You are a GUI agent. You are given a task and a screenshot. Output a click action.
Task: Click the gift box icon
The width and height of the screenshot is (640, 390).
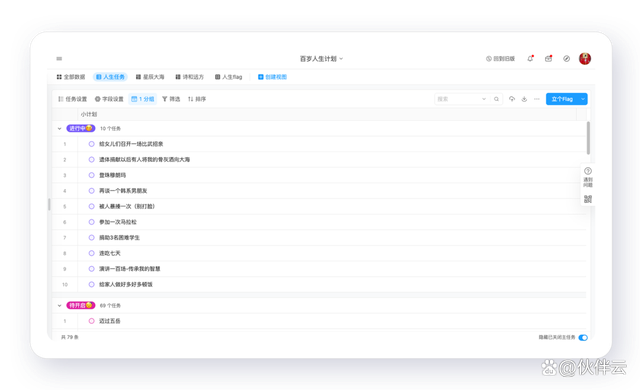[549, 59]
